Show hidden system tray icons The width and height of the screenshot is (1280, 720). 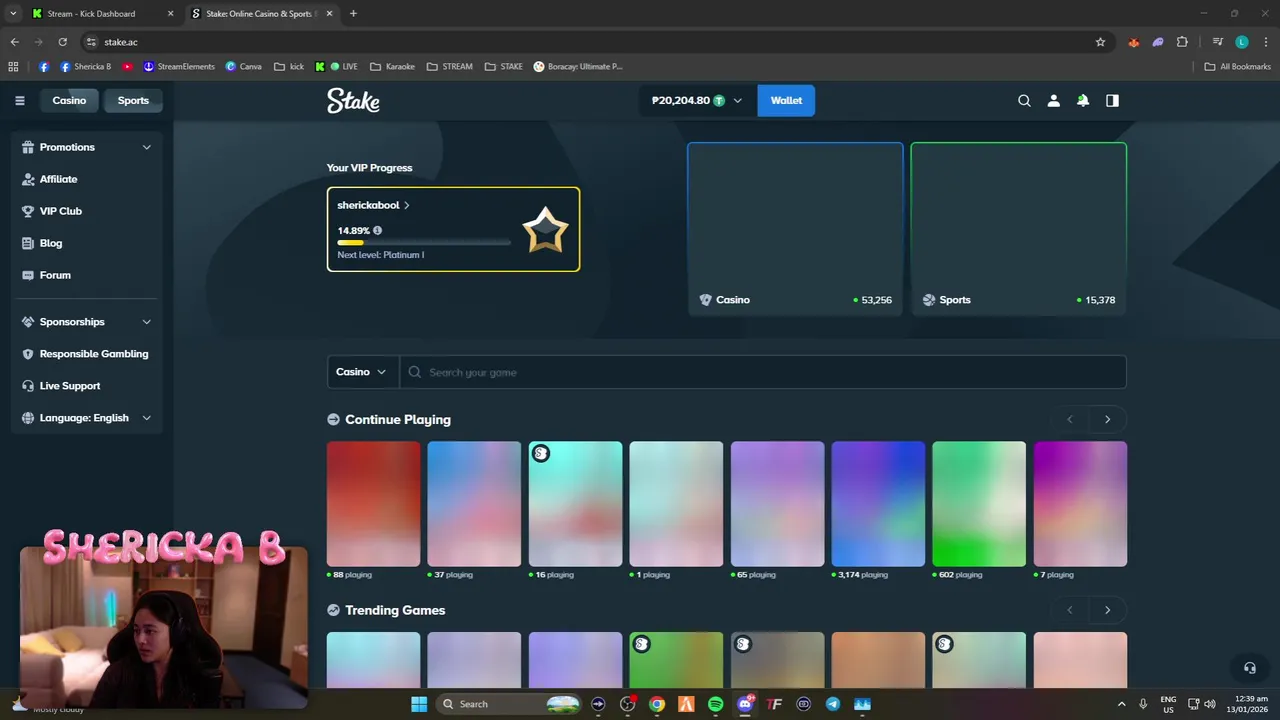coord(1121,704)
